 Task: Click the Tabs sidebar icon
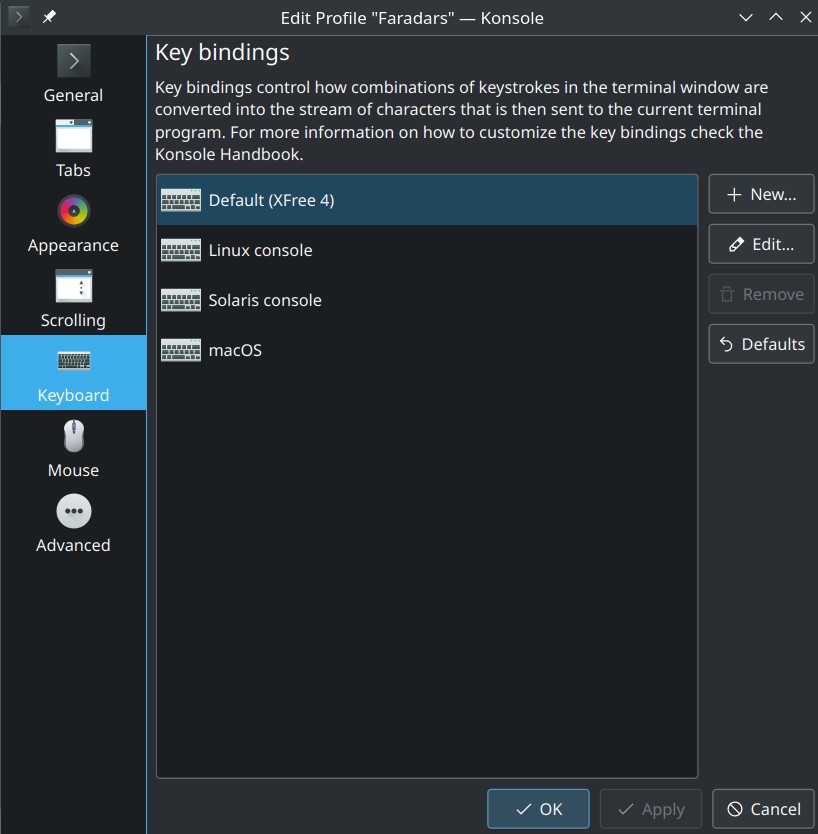73,136
